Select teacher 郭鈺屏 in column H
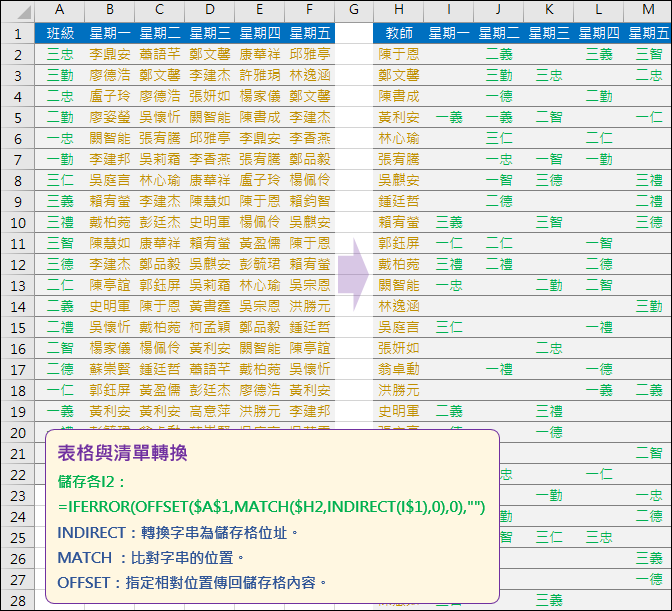 tap(399, 243)
